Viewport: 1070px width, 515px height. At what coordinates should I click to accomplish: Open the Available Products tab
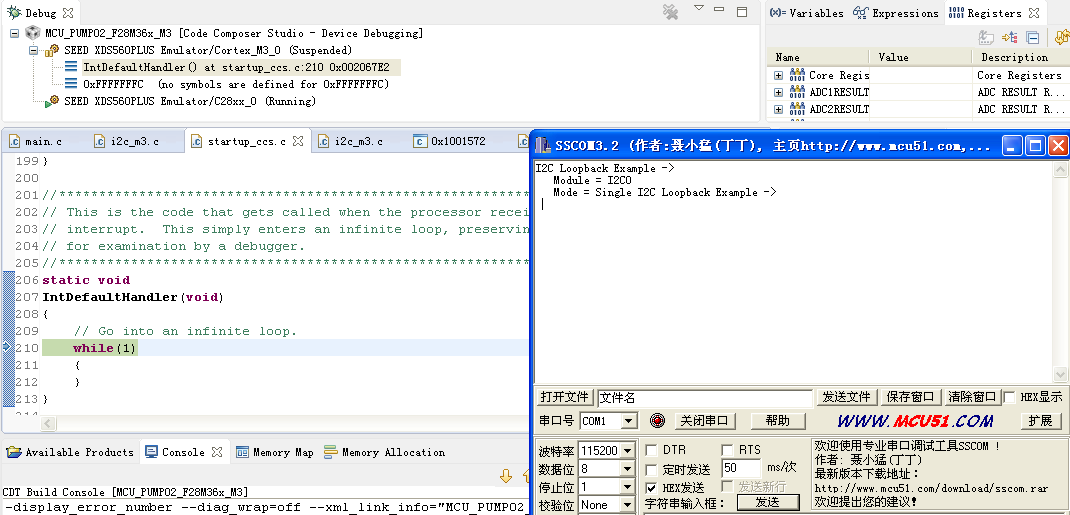(70, 452)
